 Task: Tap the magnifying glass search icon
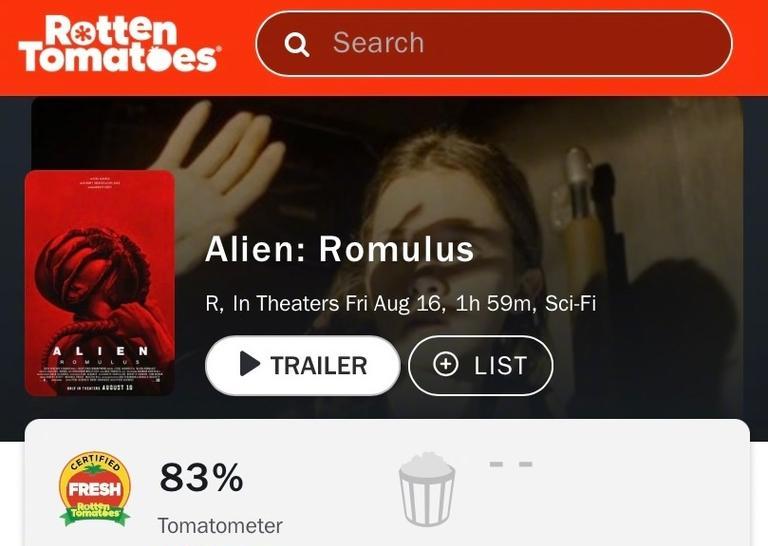tap(297, 44)
